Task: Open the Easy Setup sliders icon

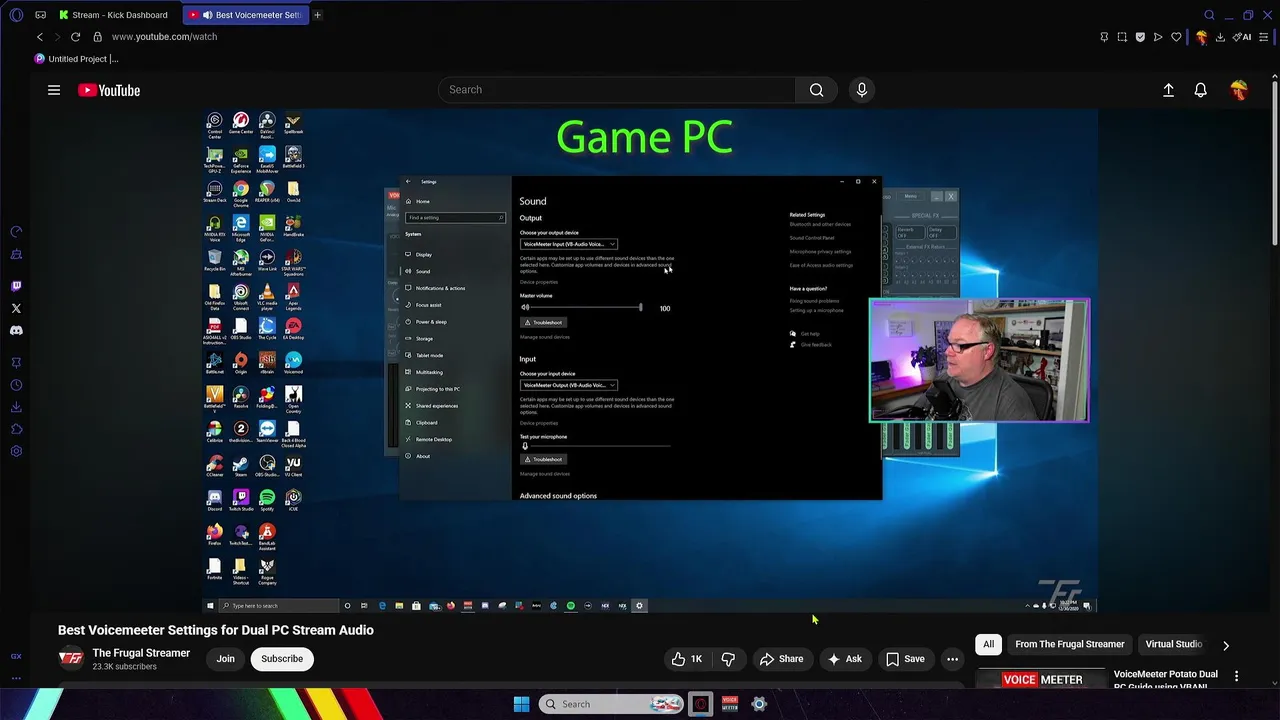Action: [1264, 37]
